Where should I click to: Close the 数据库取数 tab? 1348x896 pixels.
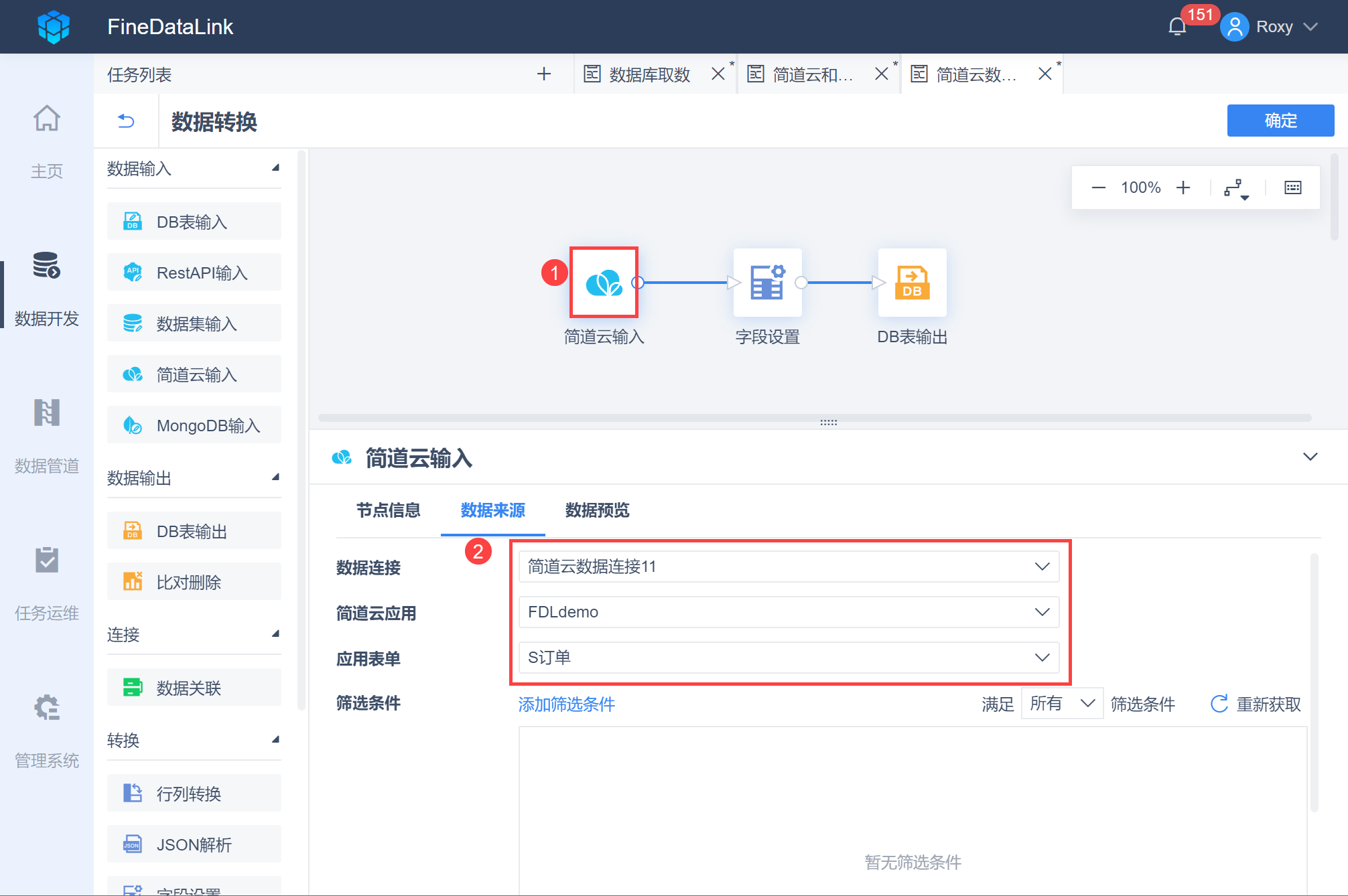pyautogui.click(x=718, y=74)
